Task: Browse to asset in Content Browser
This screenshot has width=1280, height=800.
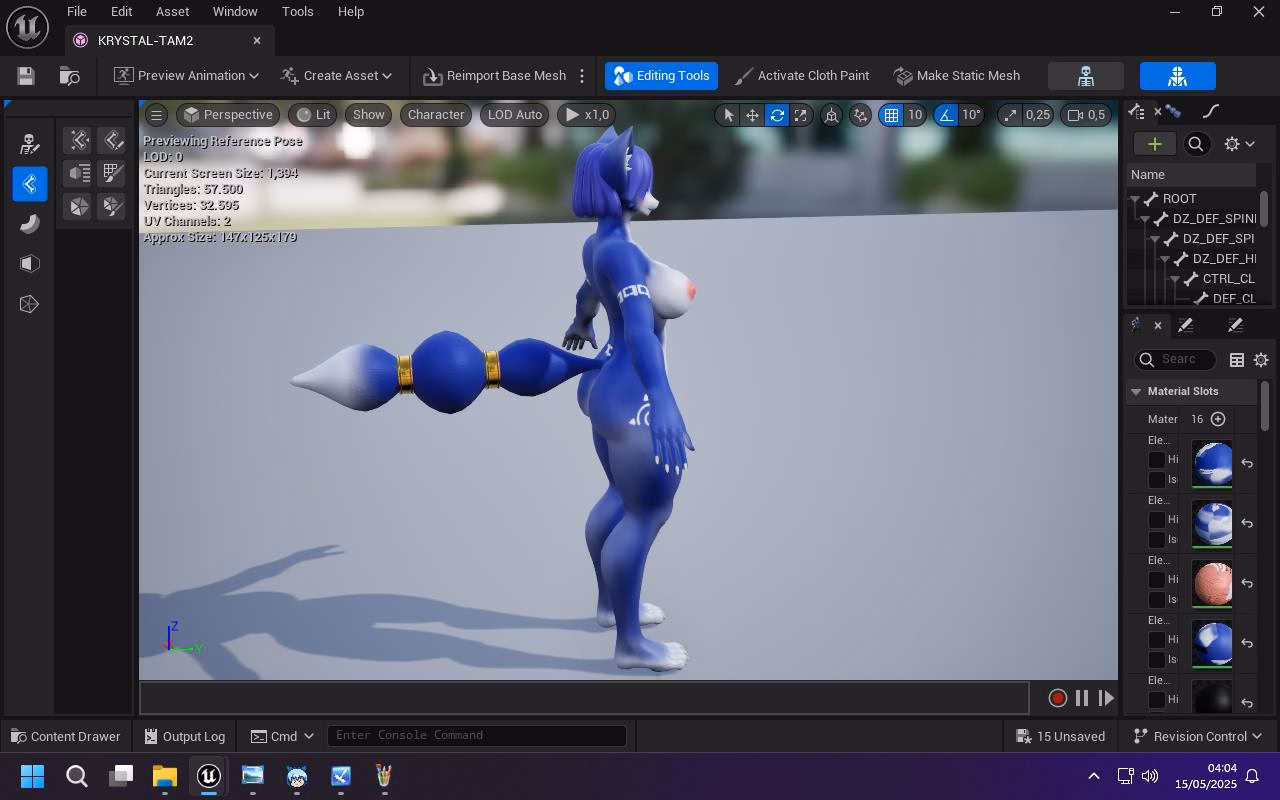Action: click(70, 76)
